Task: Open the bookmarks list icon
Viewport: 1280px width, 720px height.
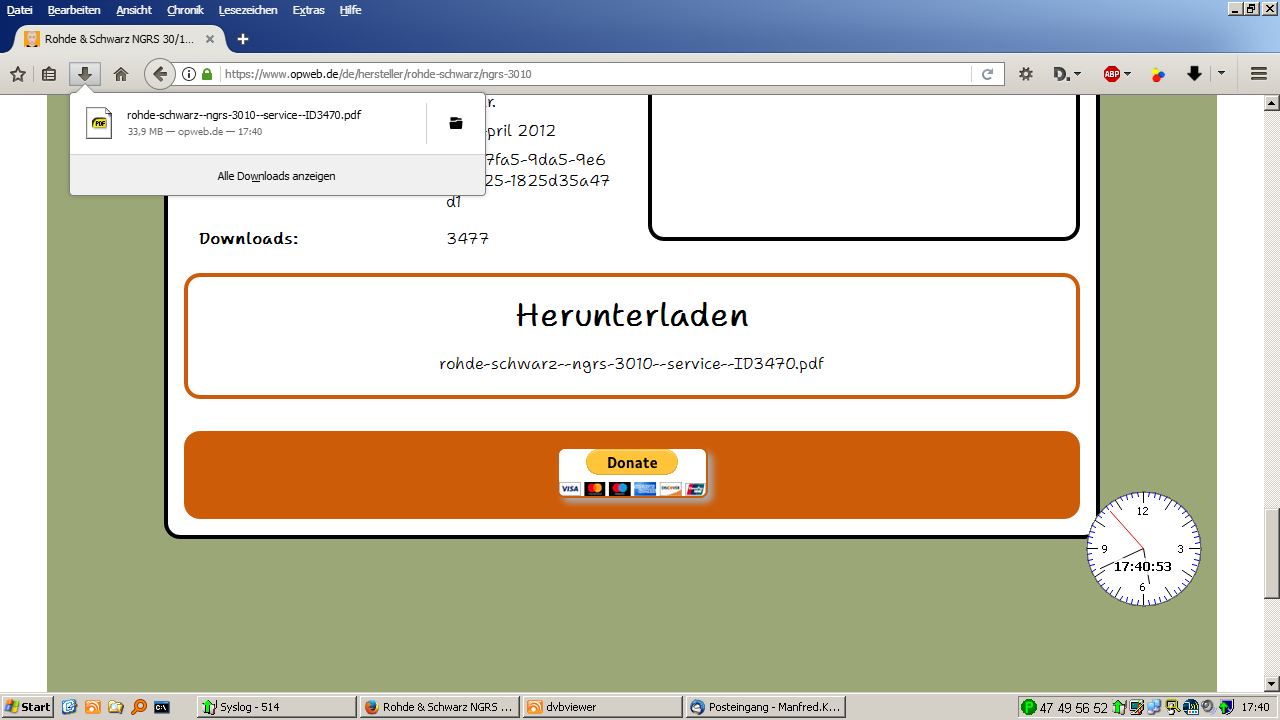Action: click(x=49, y=74)
